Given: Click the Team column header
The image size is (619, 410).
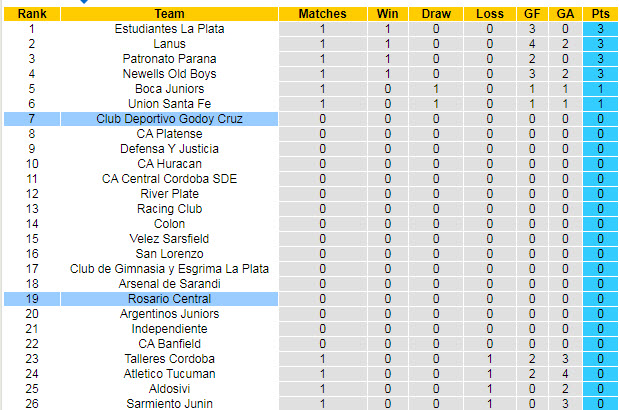Looking at the screenshot, I should click(169, 14).
